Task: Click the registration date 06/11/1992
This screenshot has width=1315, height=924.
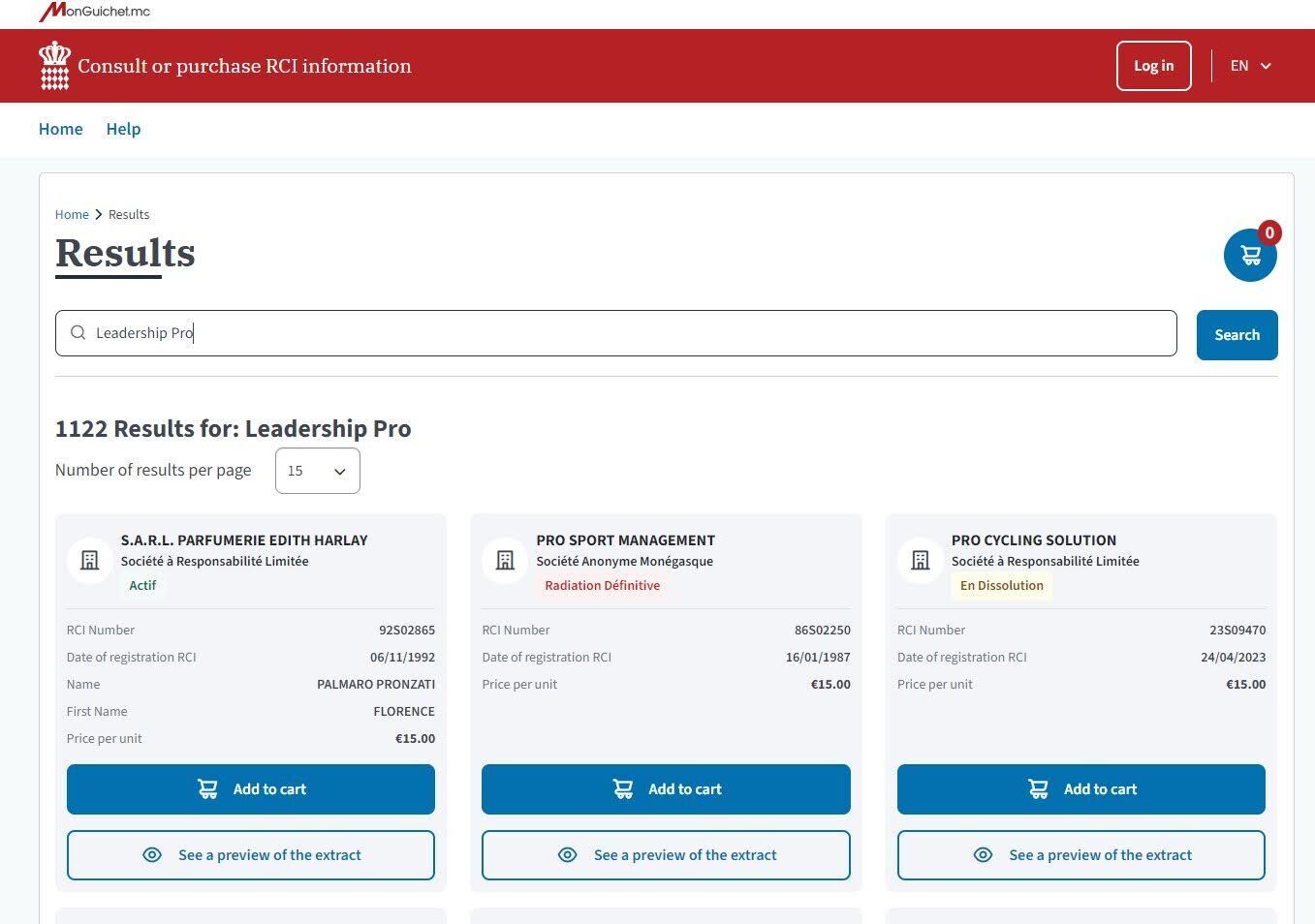Action: 402,658
